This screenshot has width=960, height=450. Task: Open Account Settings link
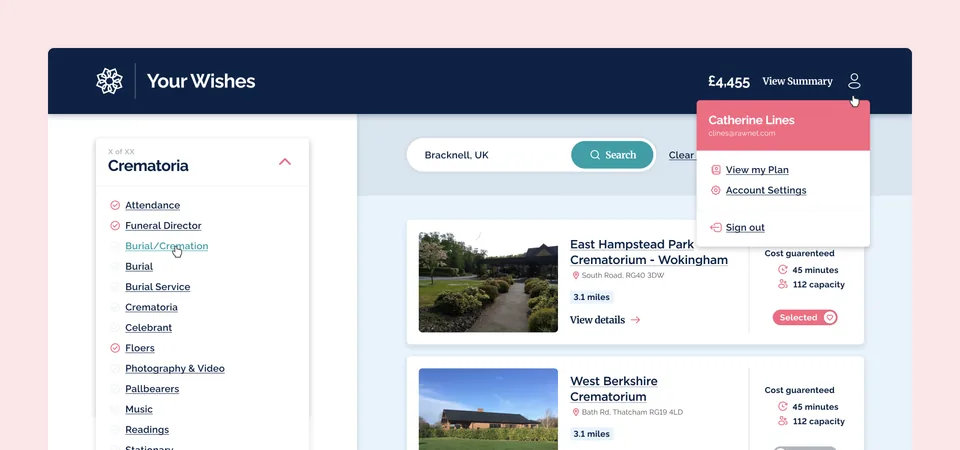click(766, 190)
